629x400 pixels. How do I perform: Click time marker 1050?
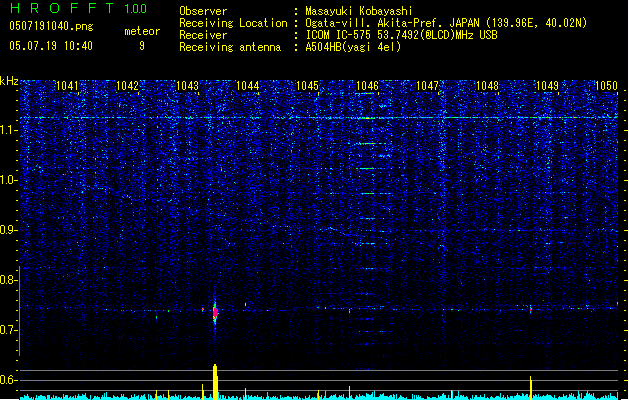[x=606, y=86]
